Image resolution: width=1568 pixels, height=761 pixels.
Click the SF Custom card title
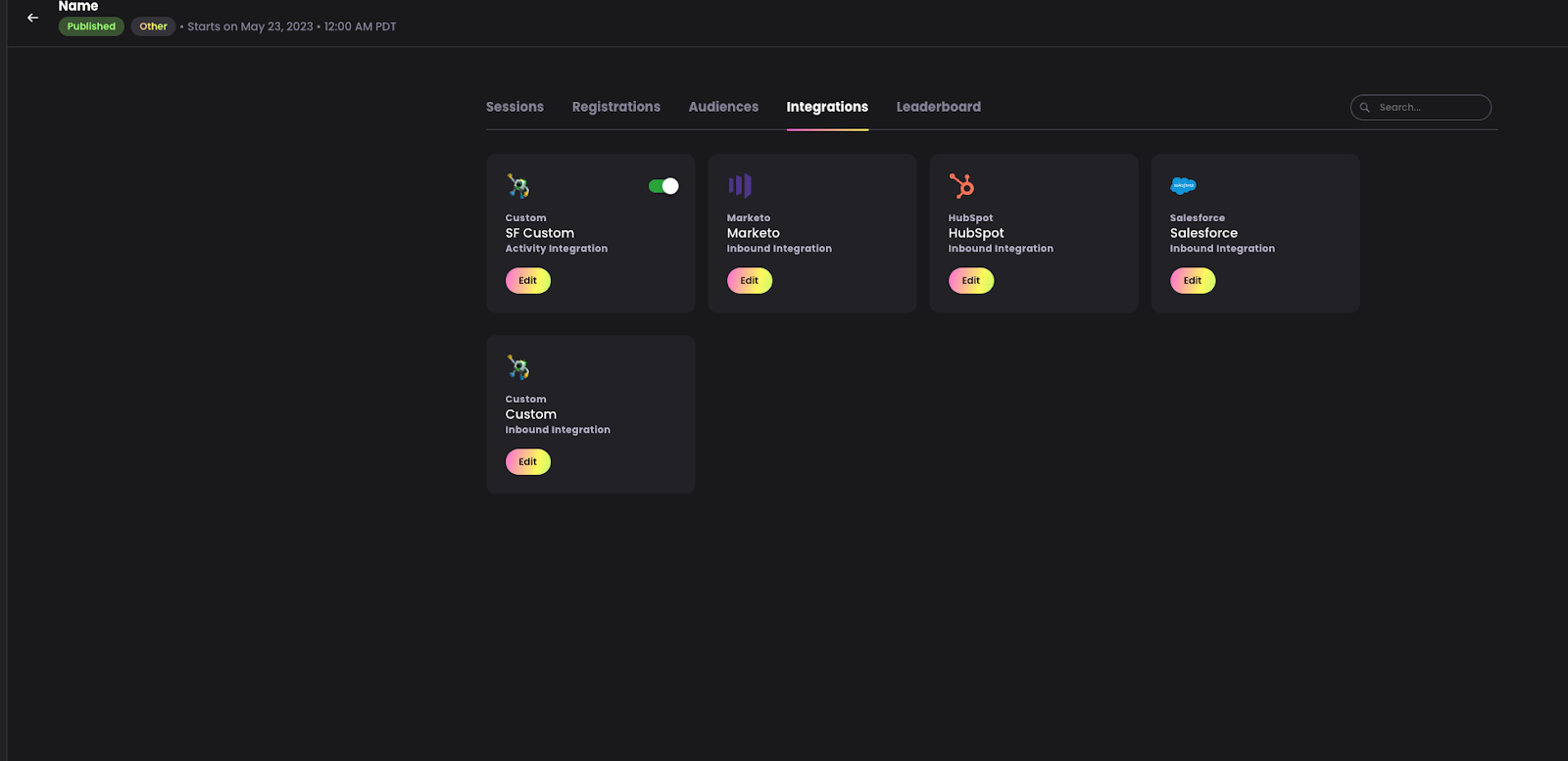pos(540,233)
